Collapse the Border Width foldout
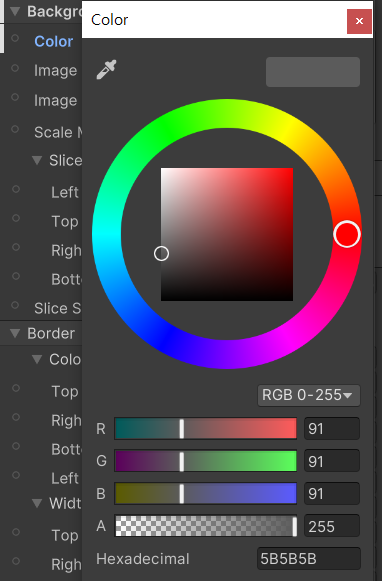The image size is (382, 581). (x=37, y=503)
